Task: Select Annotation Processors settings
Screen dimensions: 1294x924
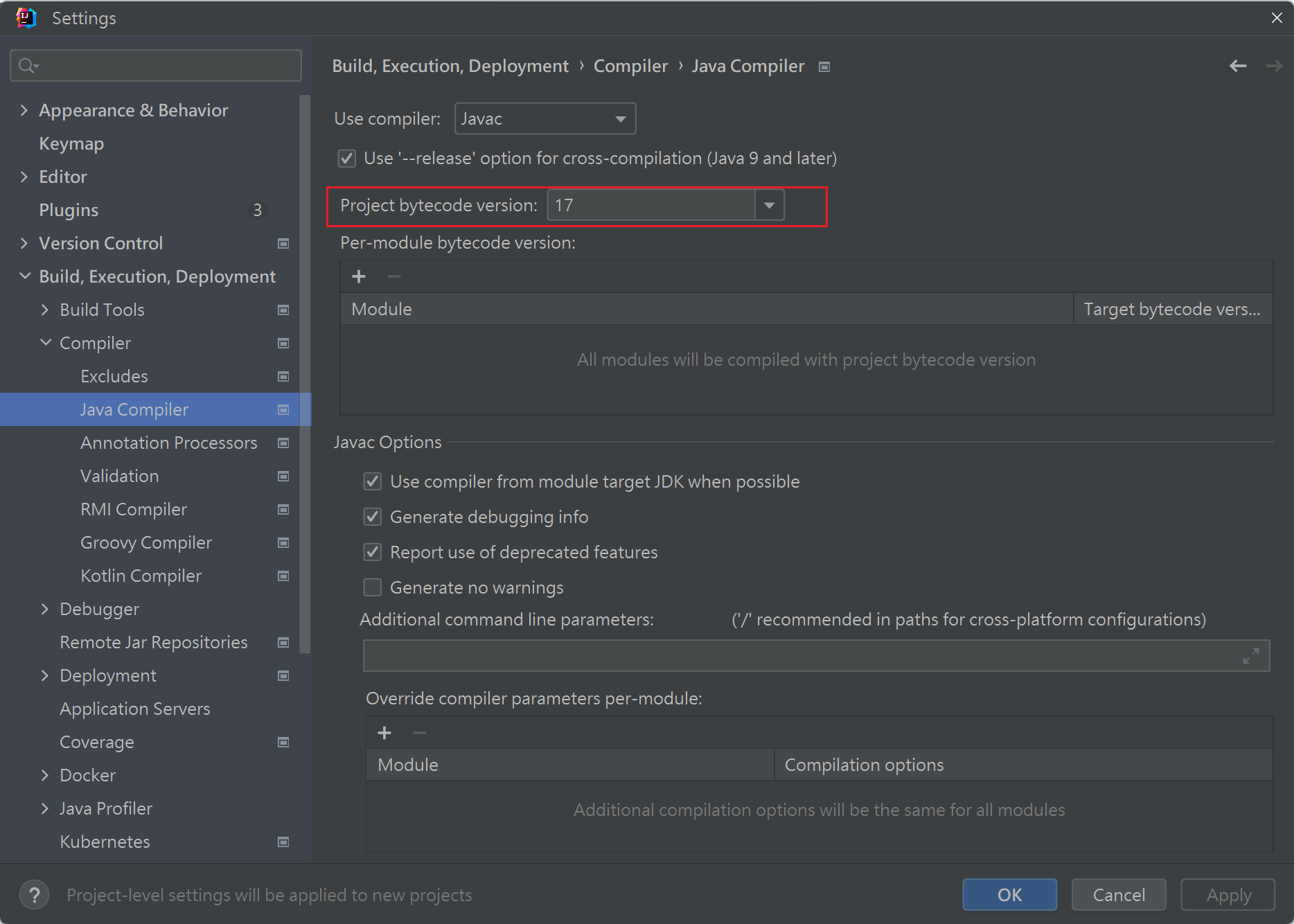Action: (169, 443)
